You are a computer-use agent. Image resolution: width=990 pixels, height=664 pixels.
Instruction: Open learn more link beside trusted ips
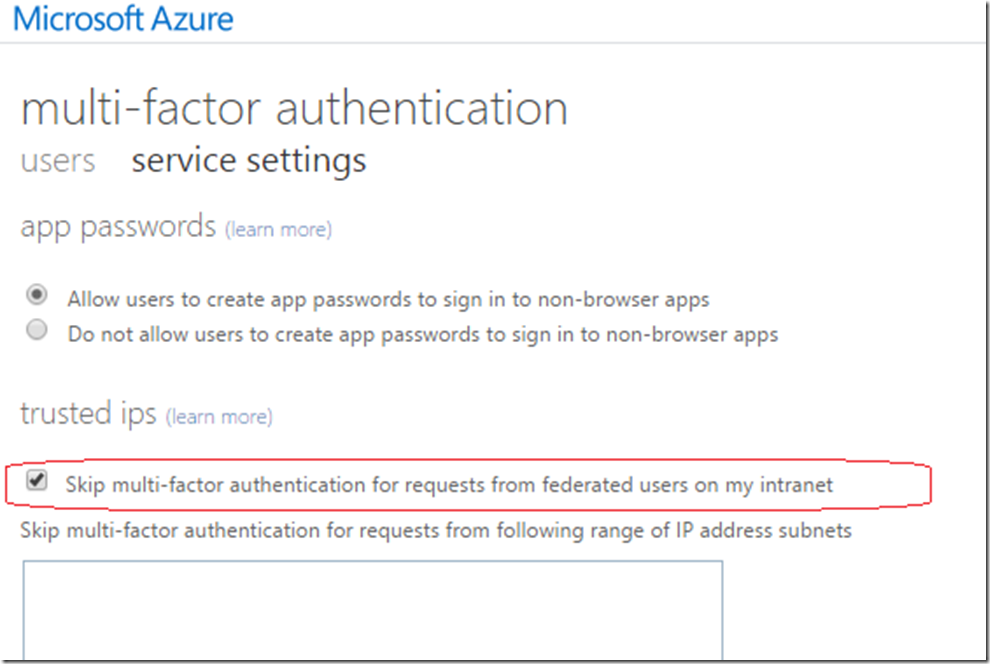pos(219,417)
